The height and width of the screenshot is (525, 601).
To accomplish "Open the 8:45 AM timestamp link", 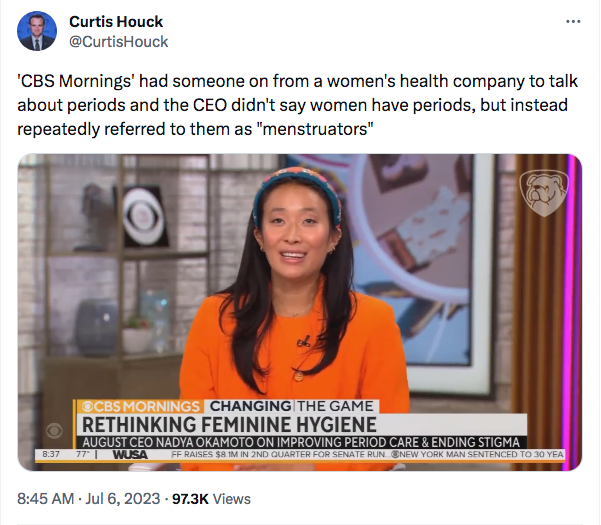I will [x=46, y=499].
